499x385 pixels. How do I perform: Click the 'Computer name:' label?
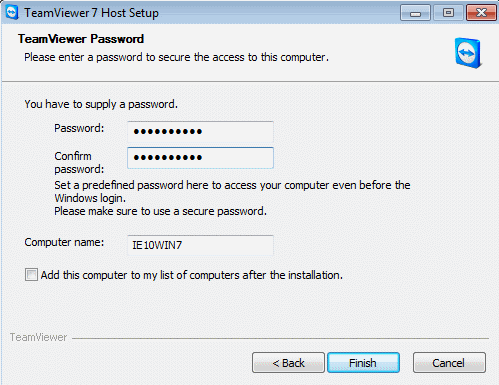[64, 242]
